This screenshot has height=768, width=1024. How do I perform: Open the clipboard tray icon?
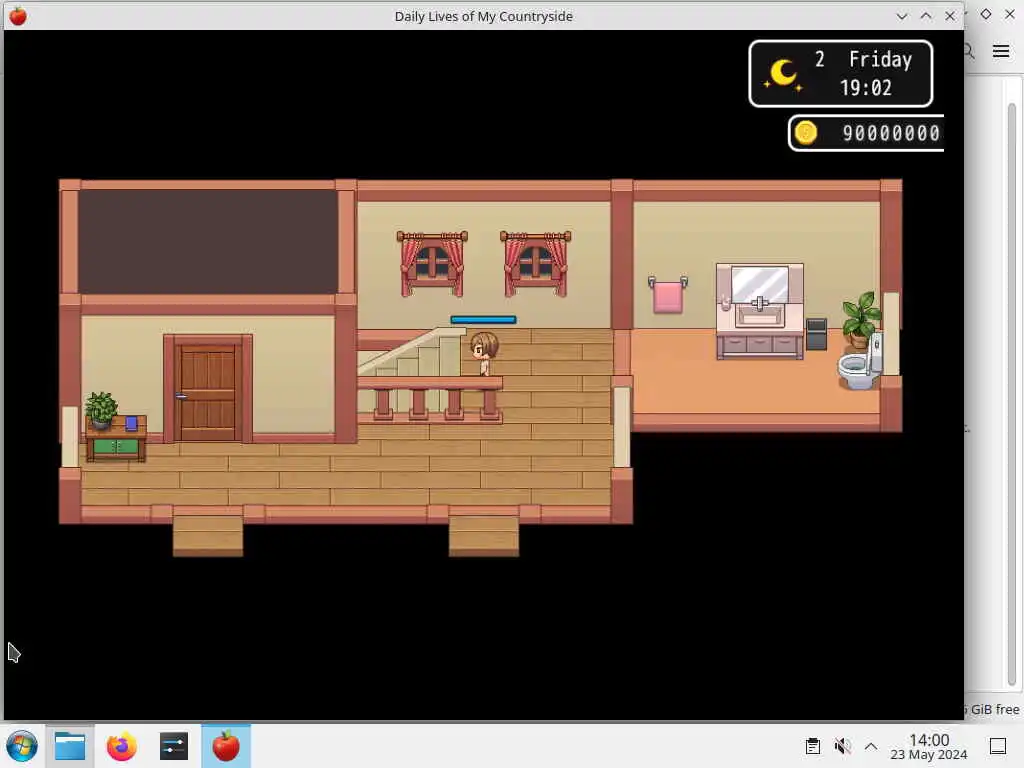[x=812, y=746]
